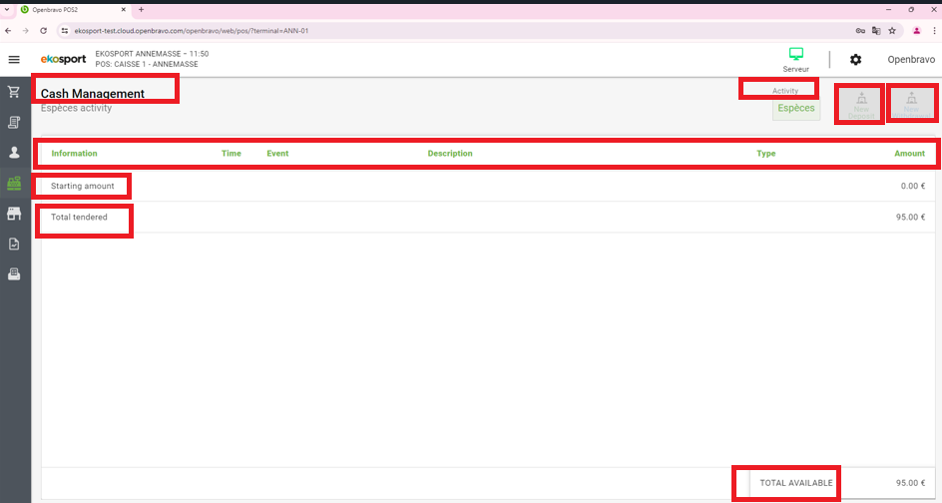Click the POS: CAISSE 1 - ANNEMASSE text
This screenshot has width=942, height=503.
147,64
